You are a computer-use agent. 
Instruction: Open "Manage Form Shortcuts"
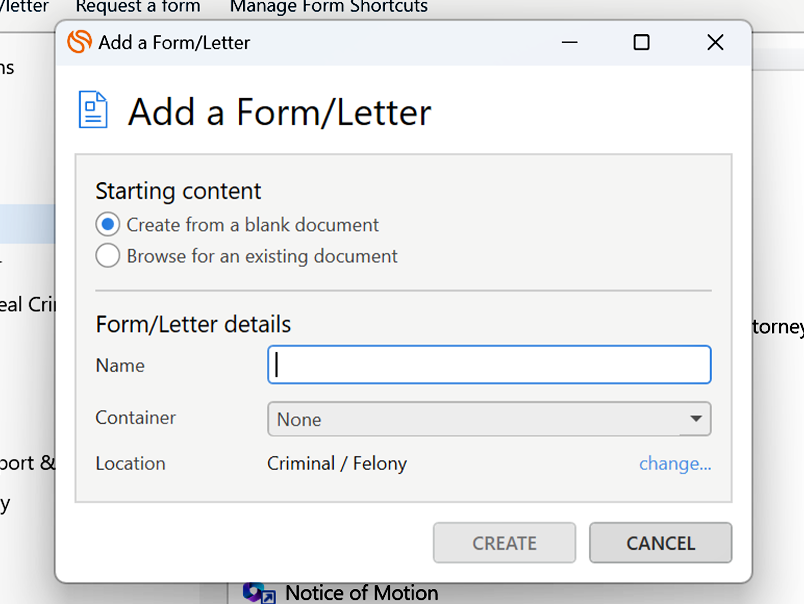331,8
